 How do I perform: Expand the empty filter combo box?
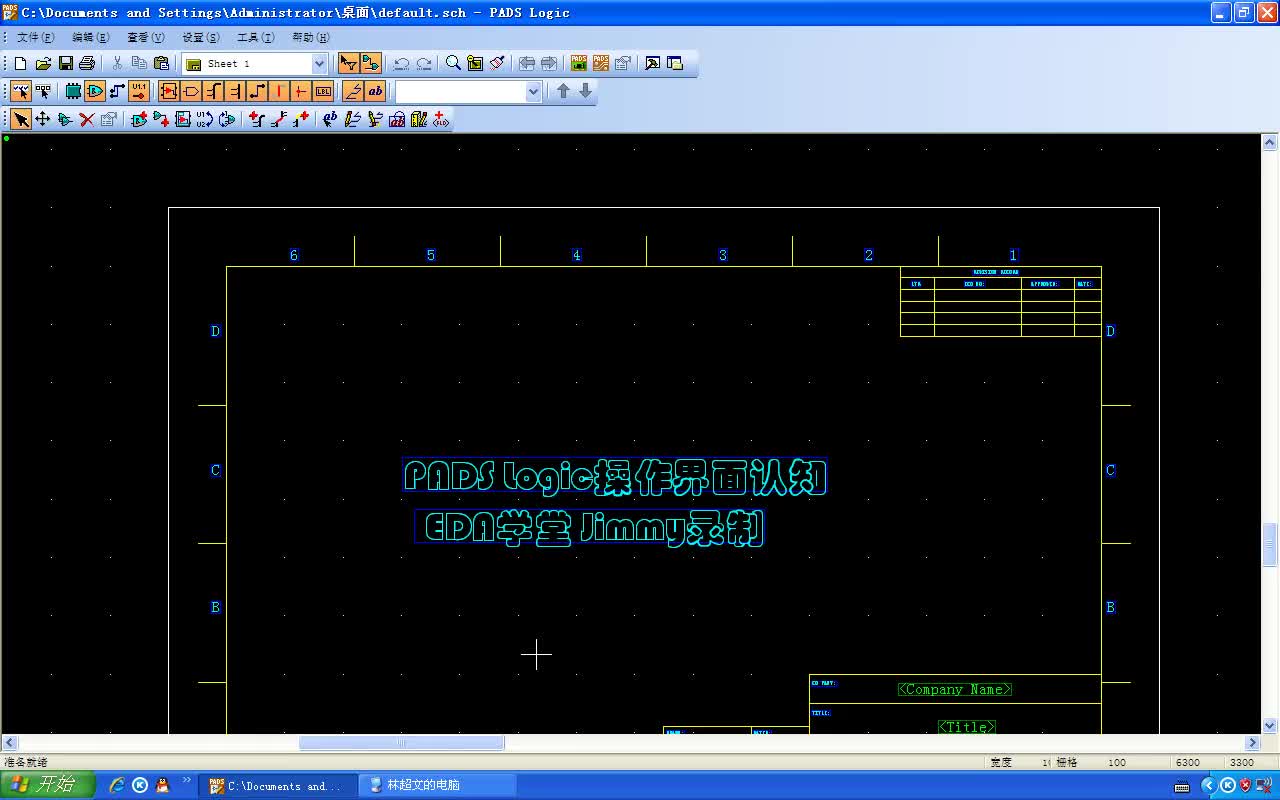pyautogui.click(x=533, y=92)
